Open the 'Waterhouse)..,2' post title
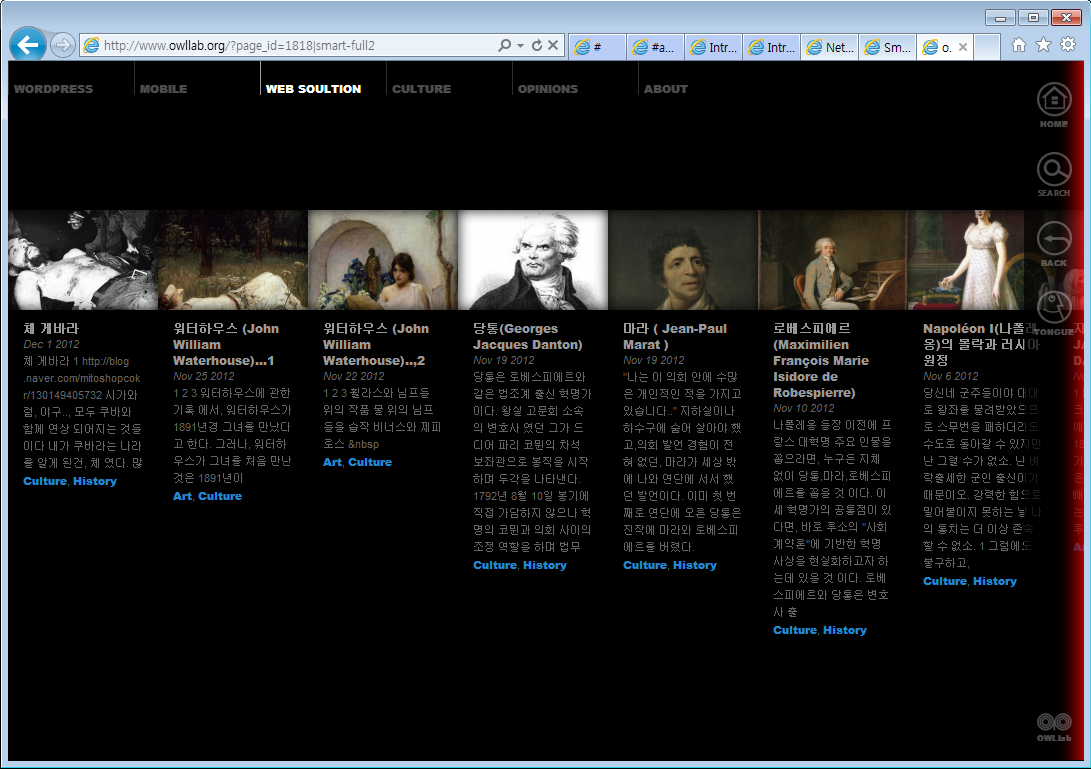 click(376, 344)
